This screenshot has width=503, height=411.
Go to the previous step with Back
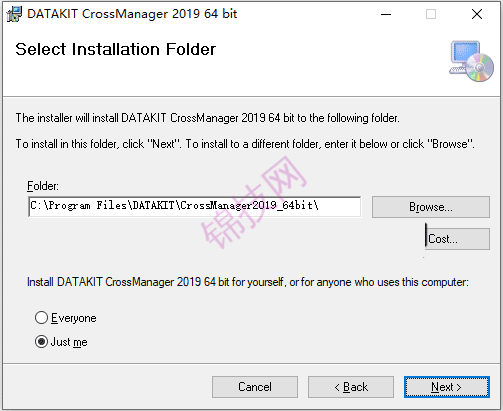click(x=351, y=387)
